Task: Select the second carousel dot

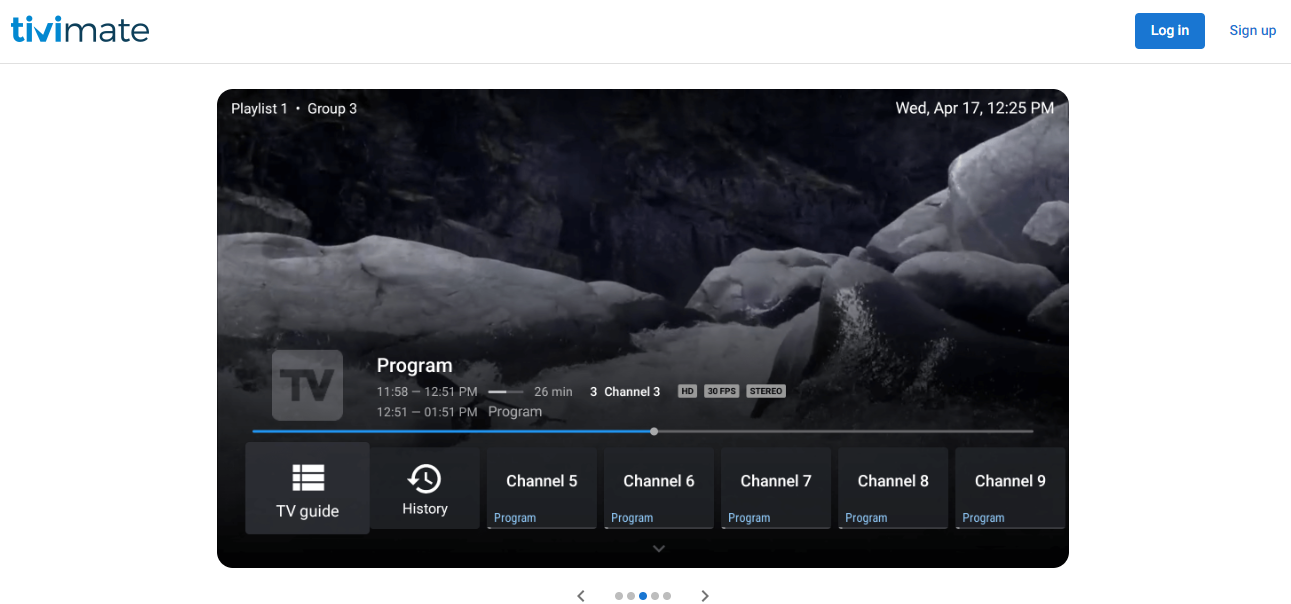Action: 631,596
